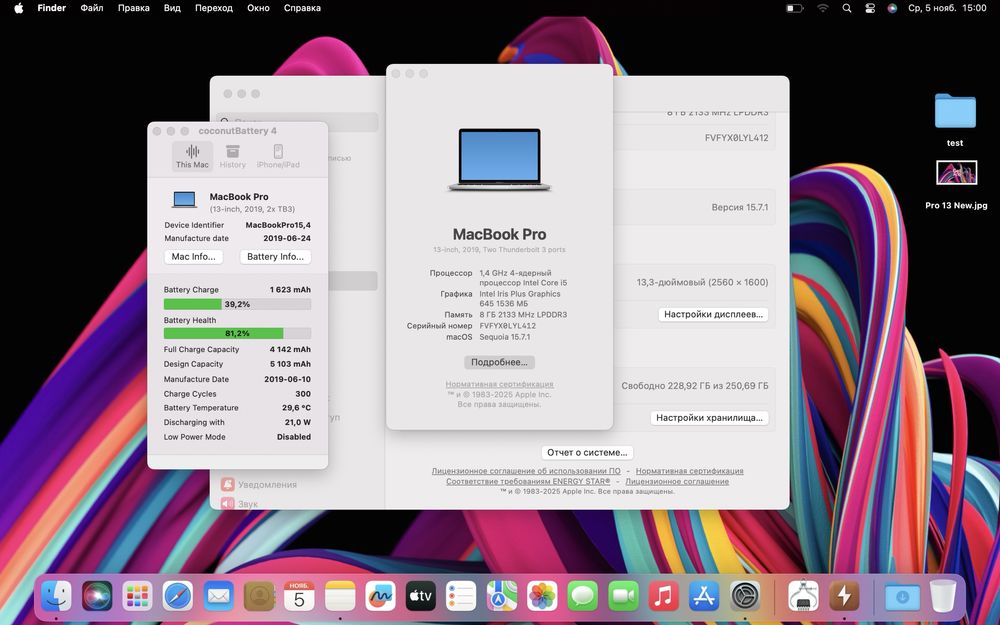Click the Wi-Fi icon in menu bar
1000x625 pixels.
click(x=823, y=8)
